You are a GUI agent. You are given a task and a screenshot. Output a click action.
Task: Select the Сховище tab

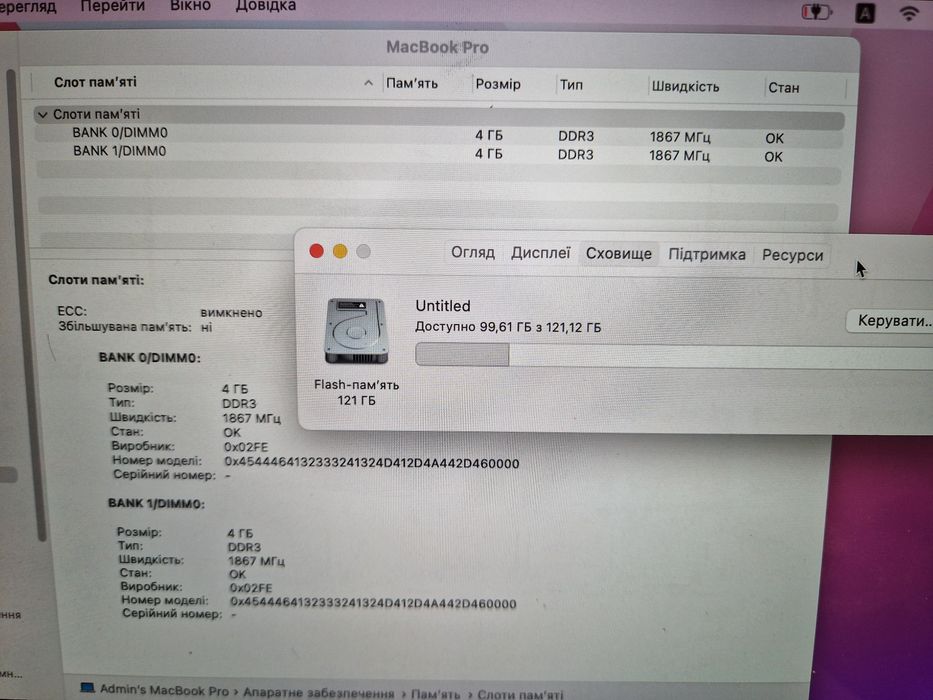point(619,254)
